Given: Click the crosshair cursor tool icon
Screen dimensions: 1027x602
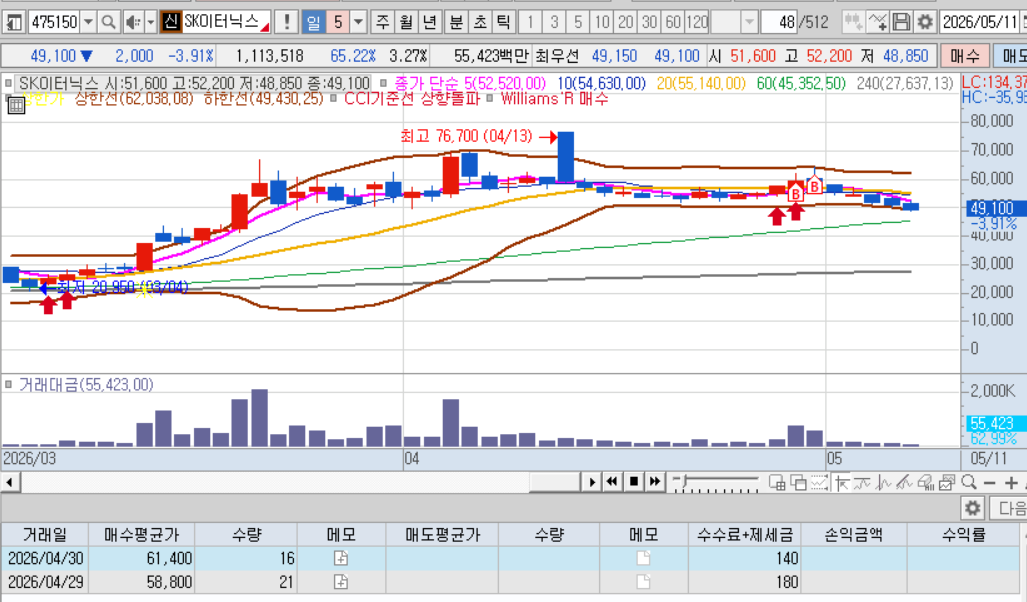Looking at the screenshot, I should pos(841,483).
